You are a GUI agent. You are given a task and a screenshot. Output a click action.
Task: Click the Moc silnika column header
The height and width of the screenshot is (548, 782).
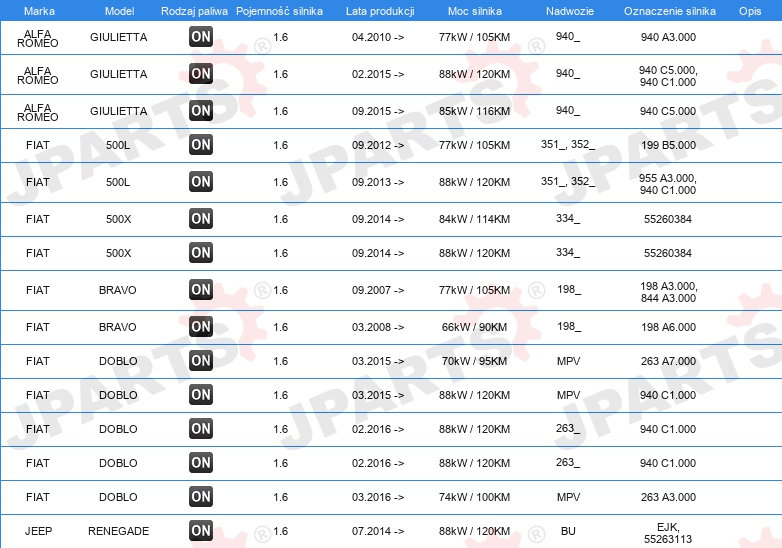click(x=475, y=11)
